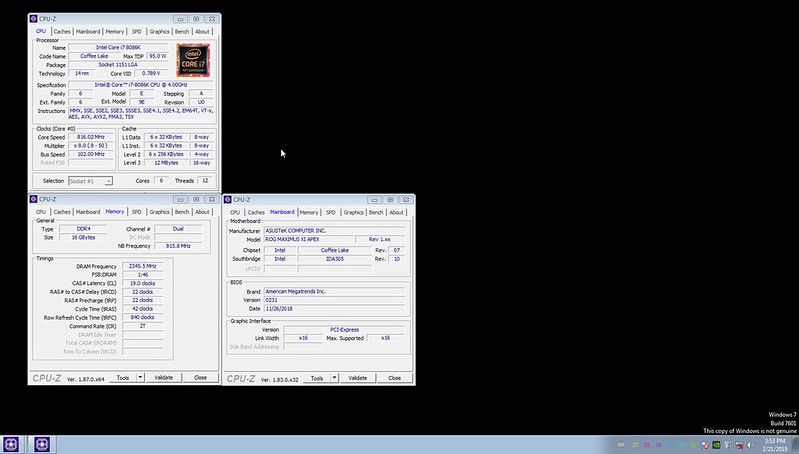Expand the Tools dropdown arrow in the Mainboard window

[334, 378]
